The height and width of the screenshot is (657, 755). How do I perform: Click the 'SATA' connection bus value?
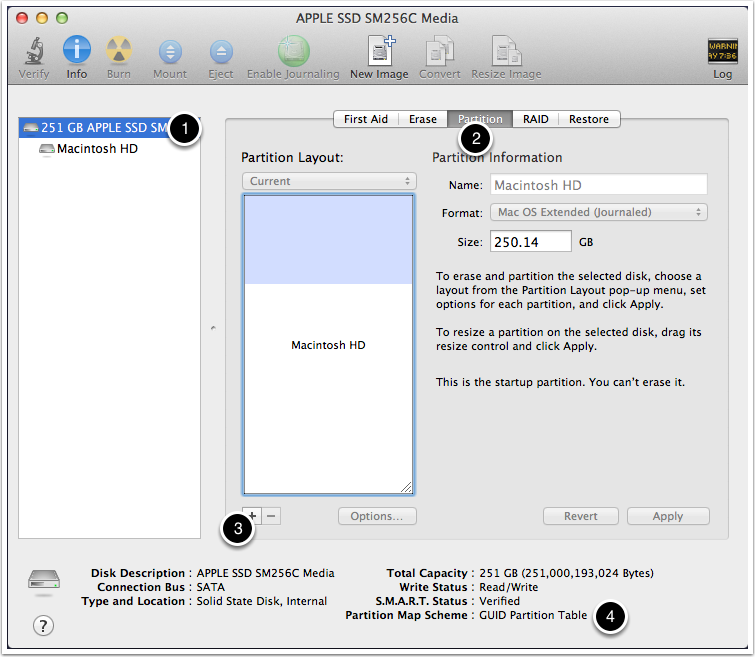coord(210,587)
